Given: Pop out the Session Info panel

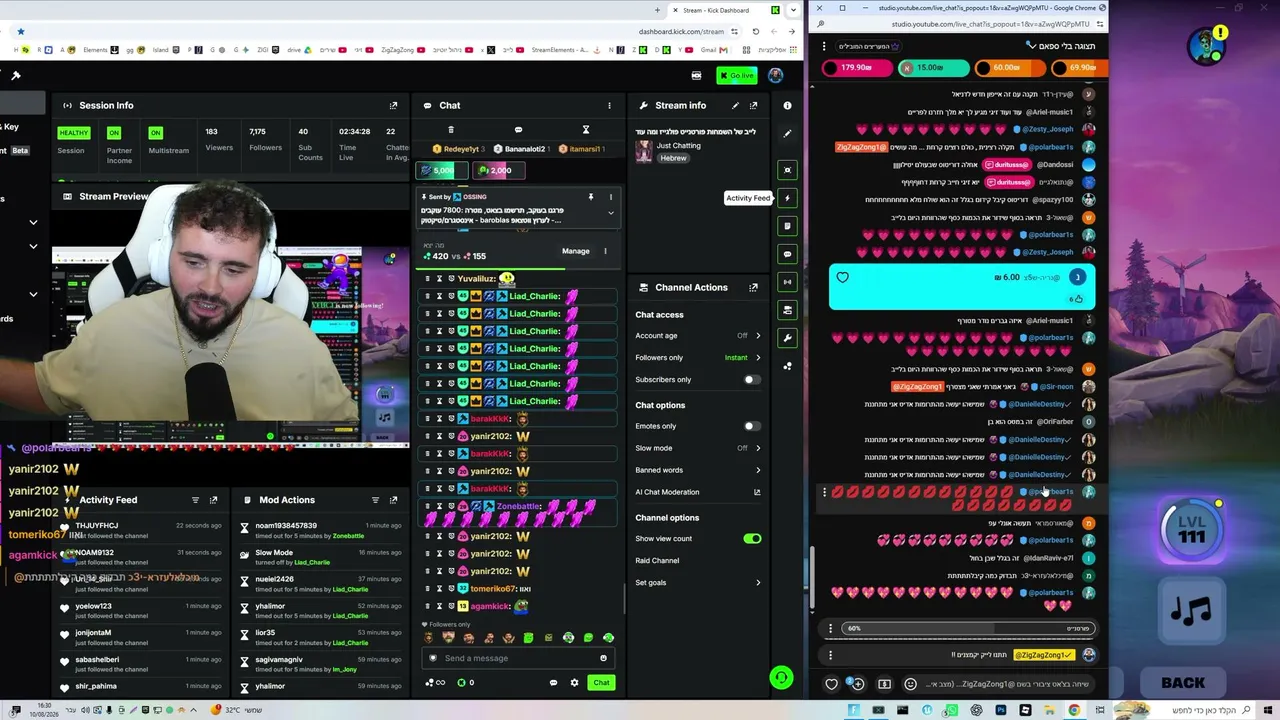Looking at the screenshot, I should point(393,105).
